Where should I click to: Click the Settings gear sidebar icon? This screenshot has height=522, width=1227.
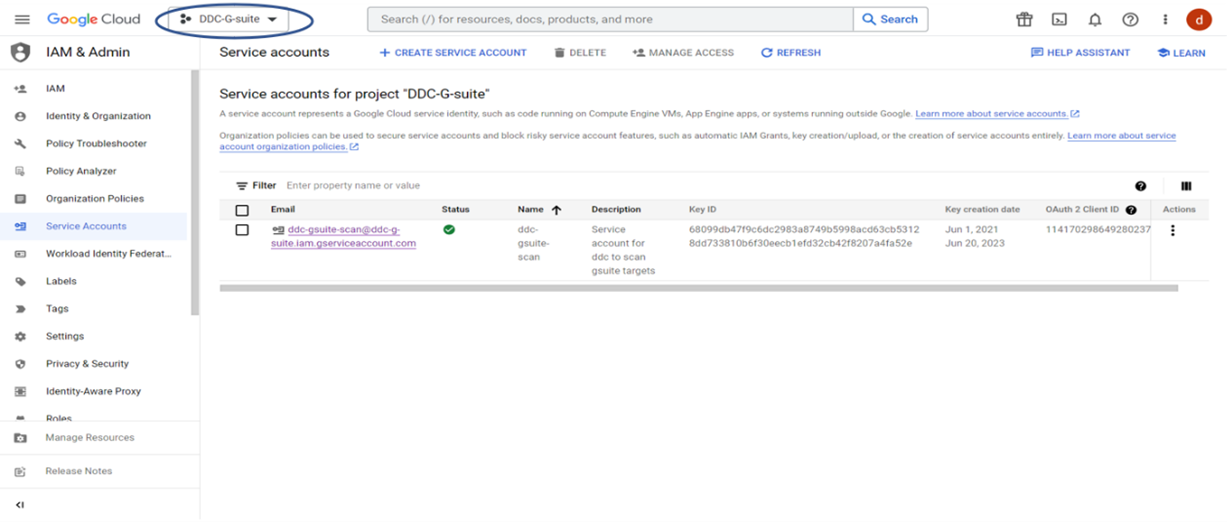point(20,337)
